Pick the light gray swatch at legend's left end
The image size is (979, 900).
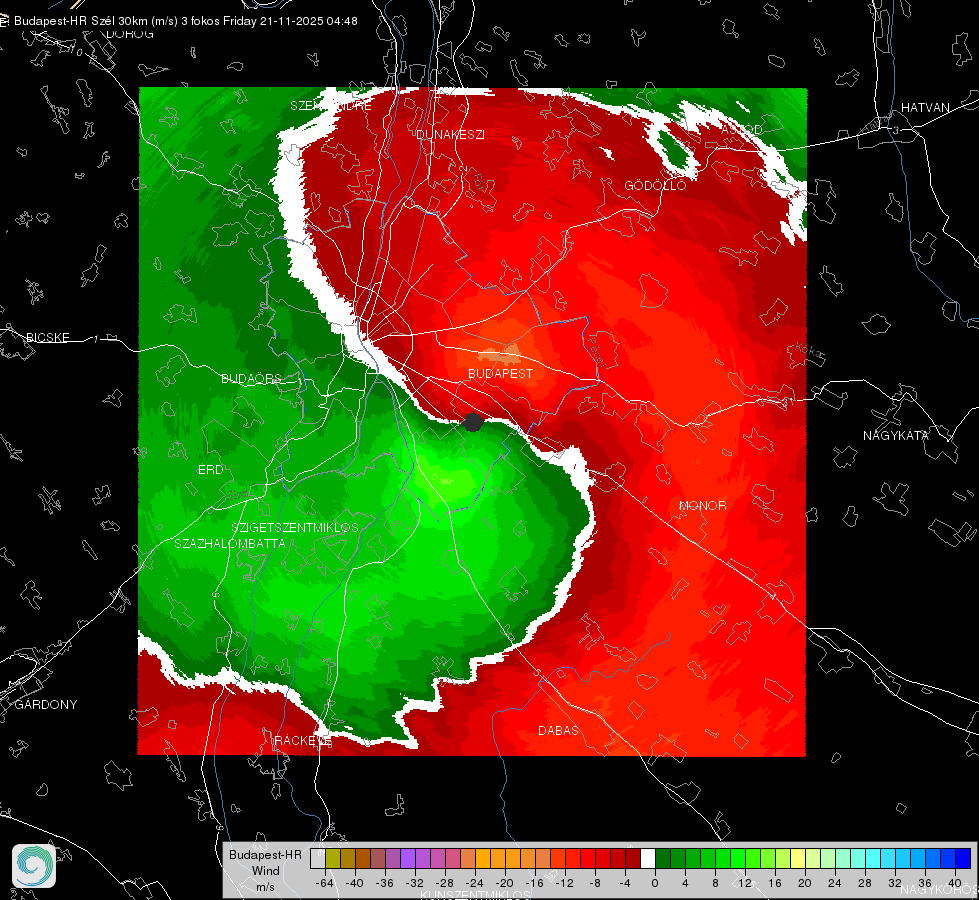318,859
